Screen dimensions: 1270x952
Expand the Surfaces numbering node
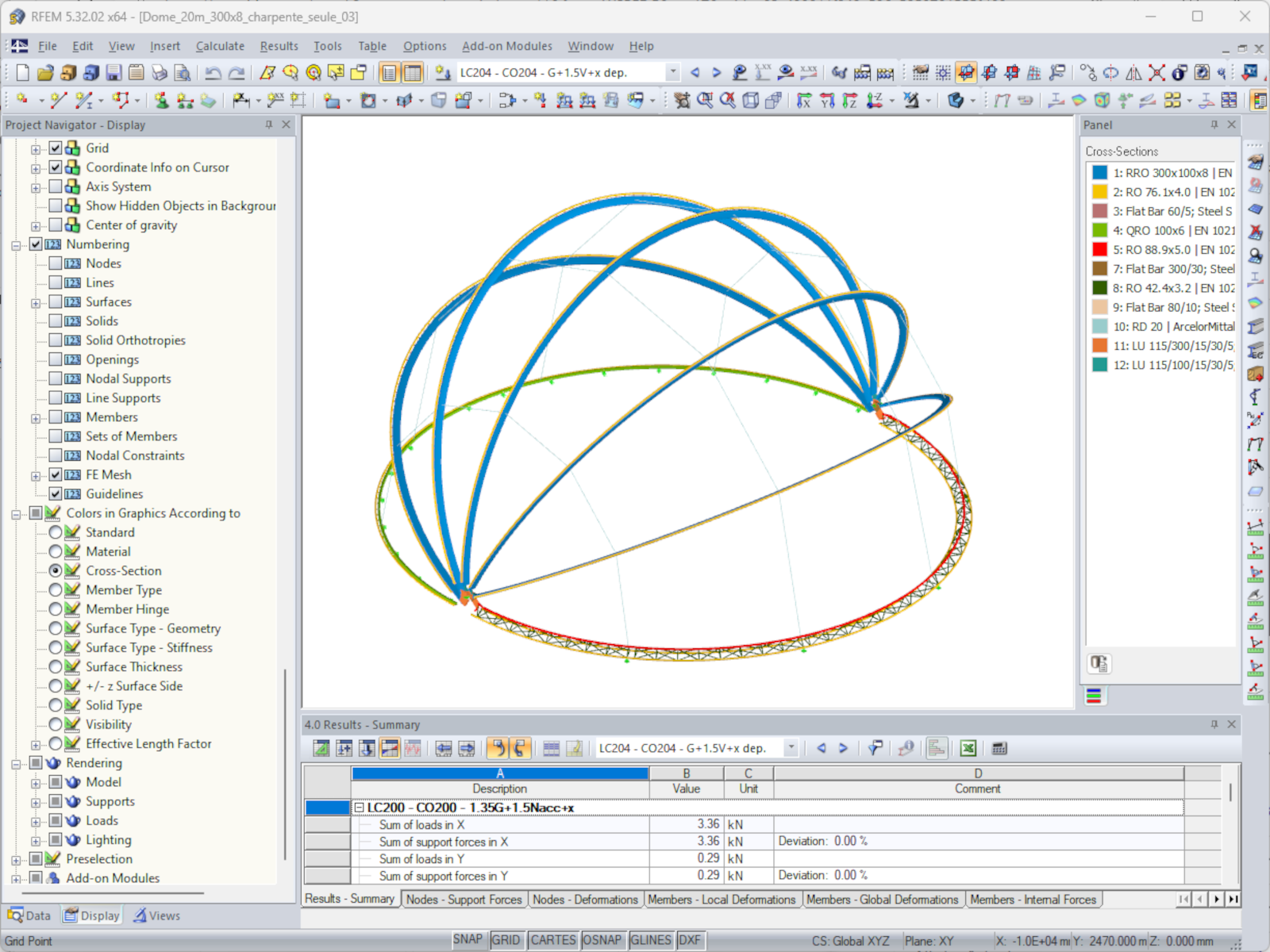click(x=36, y=303)
